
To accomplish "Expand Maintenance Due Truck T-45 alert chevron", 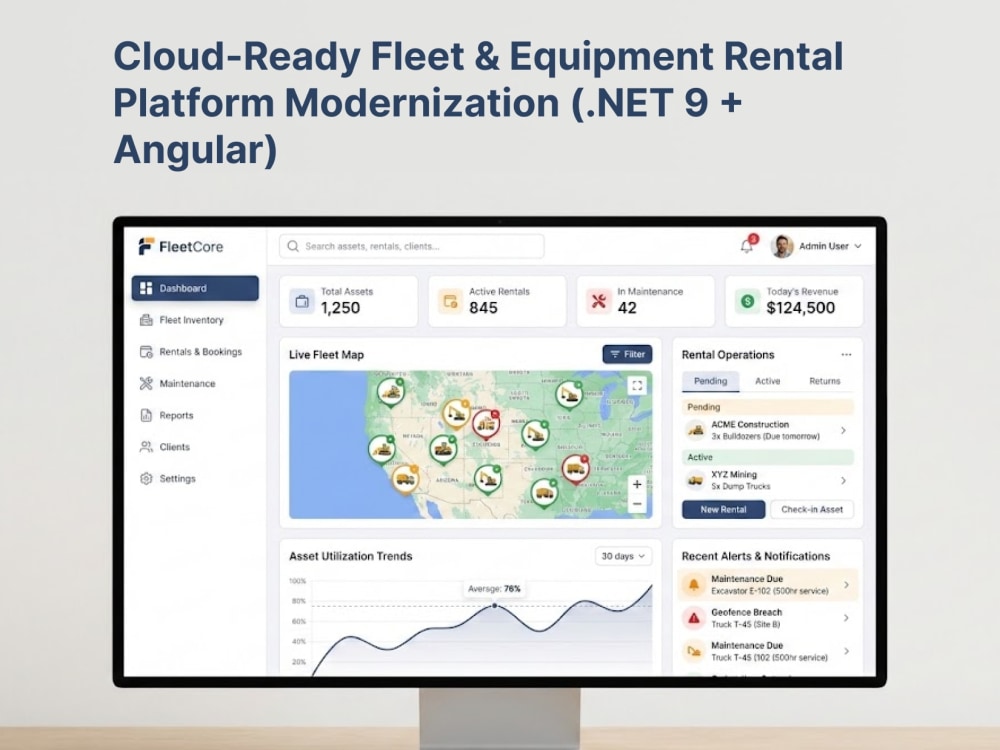I will (x=846, y=651).
